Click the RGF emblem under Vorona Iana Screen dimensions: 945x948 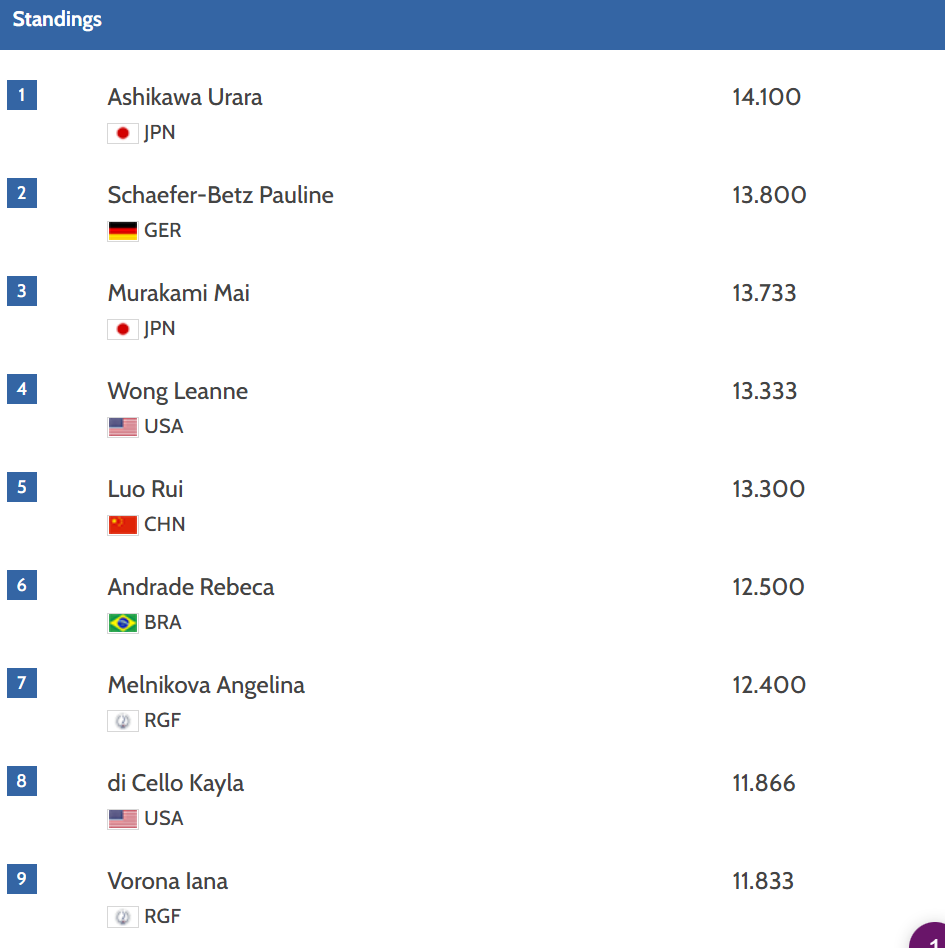123,917
